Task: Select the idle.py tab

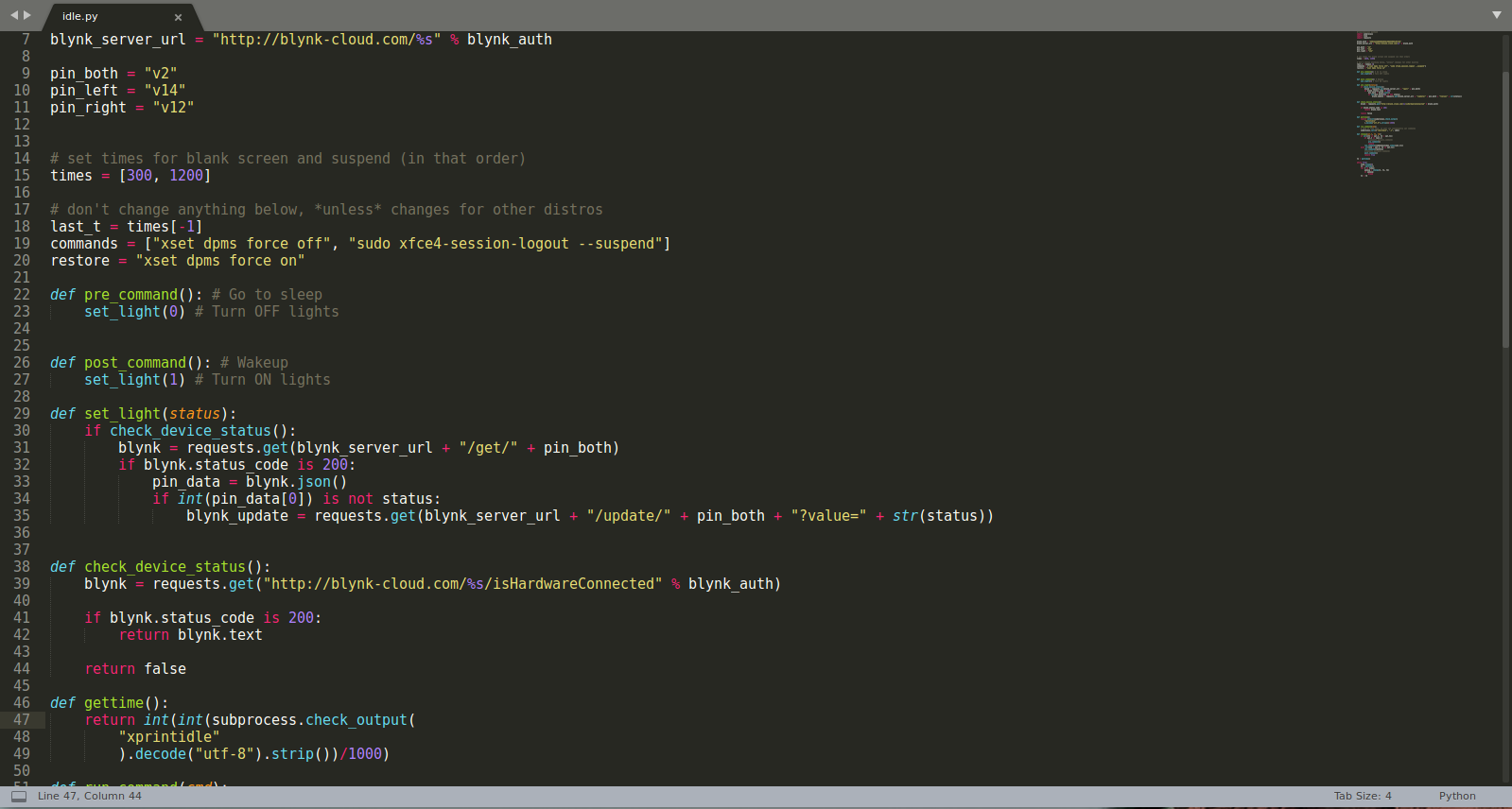Action: (118, 16)
